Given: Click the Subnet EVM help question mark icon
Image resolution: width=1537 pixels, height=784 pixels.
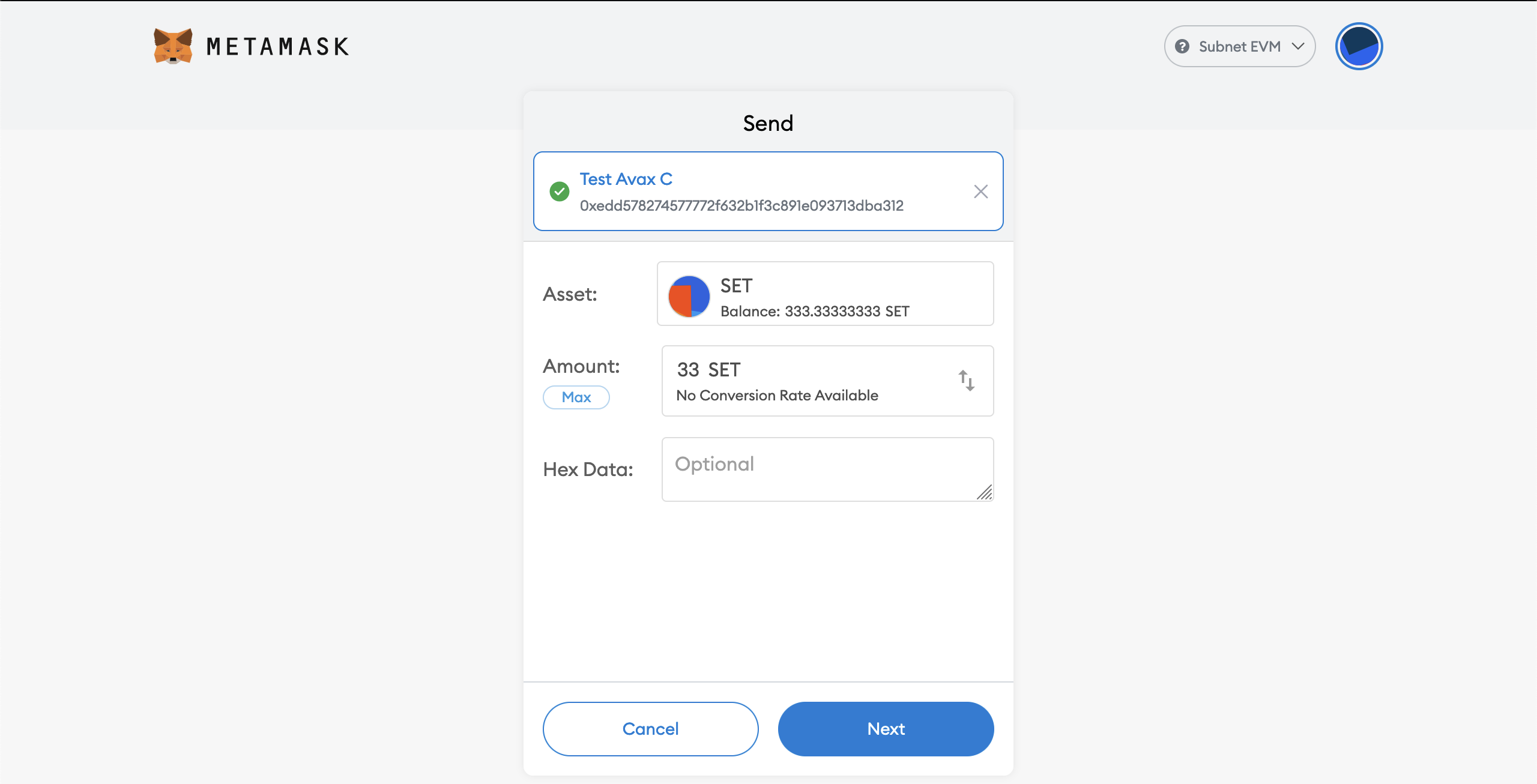Looking at the screenshot, I should [1184, 46].
